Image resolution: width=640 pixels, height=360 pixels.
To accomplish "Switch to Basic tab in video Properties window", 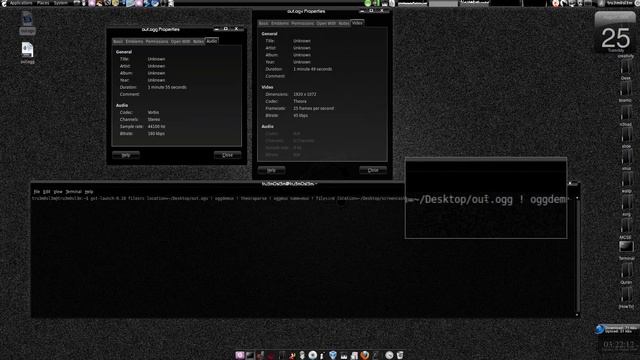I will coord(264,24).
